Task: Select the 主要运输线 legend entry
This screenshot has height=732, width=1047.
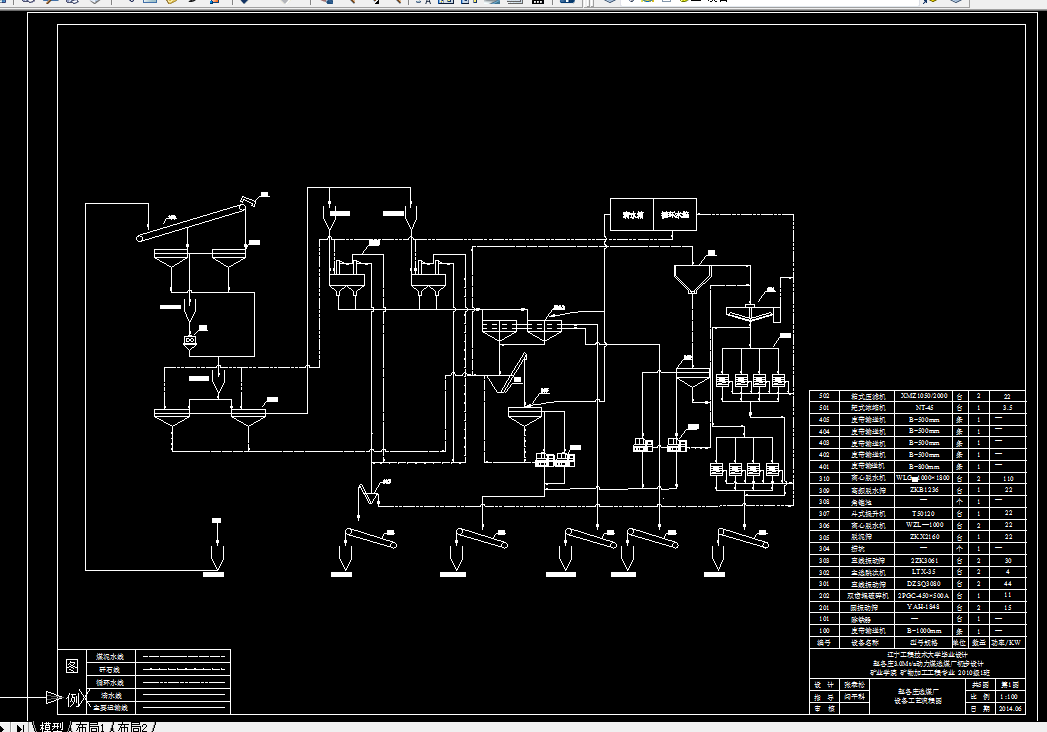Action: click(111, 707)
